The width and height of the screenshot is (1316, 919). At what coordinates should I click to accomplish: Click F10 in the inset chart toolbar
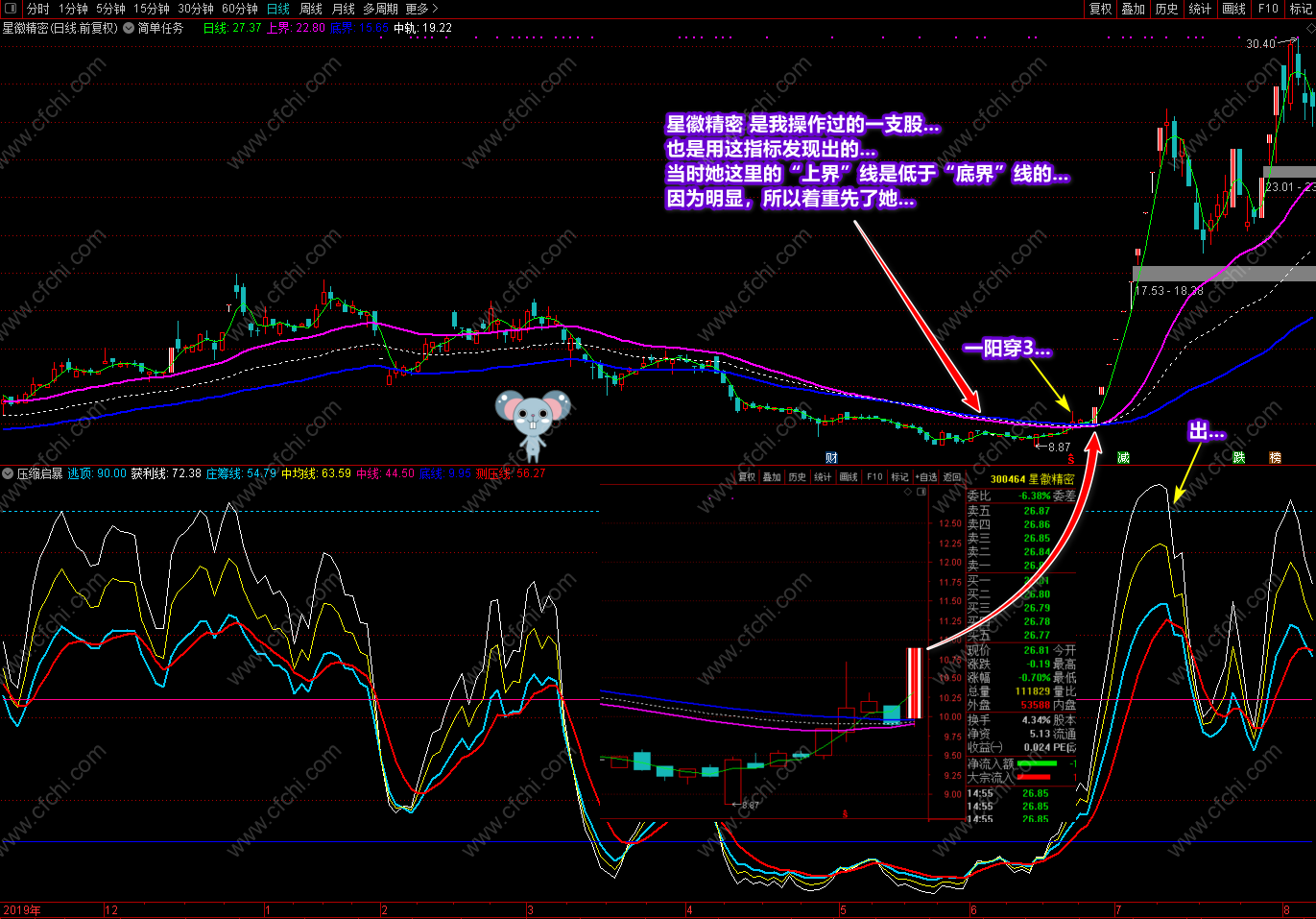(x=874, y=477)
